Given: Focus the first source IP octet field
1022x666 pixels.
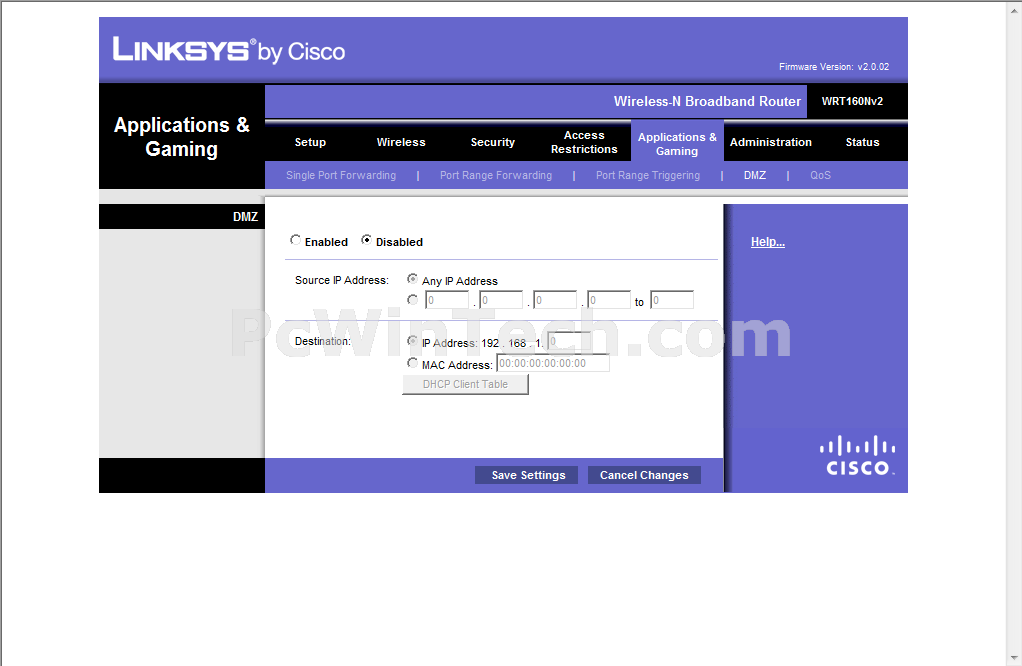Looking at the screenshot, I should tap(446, 300).
